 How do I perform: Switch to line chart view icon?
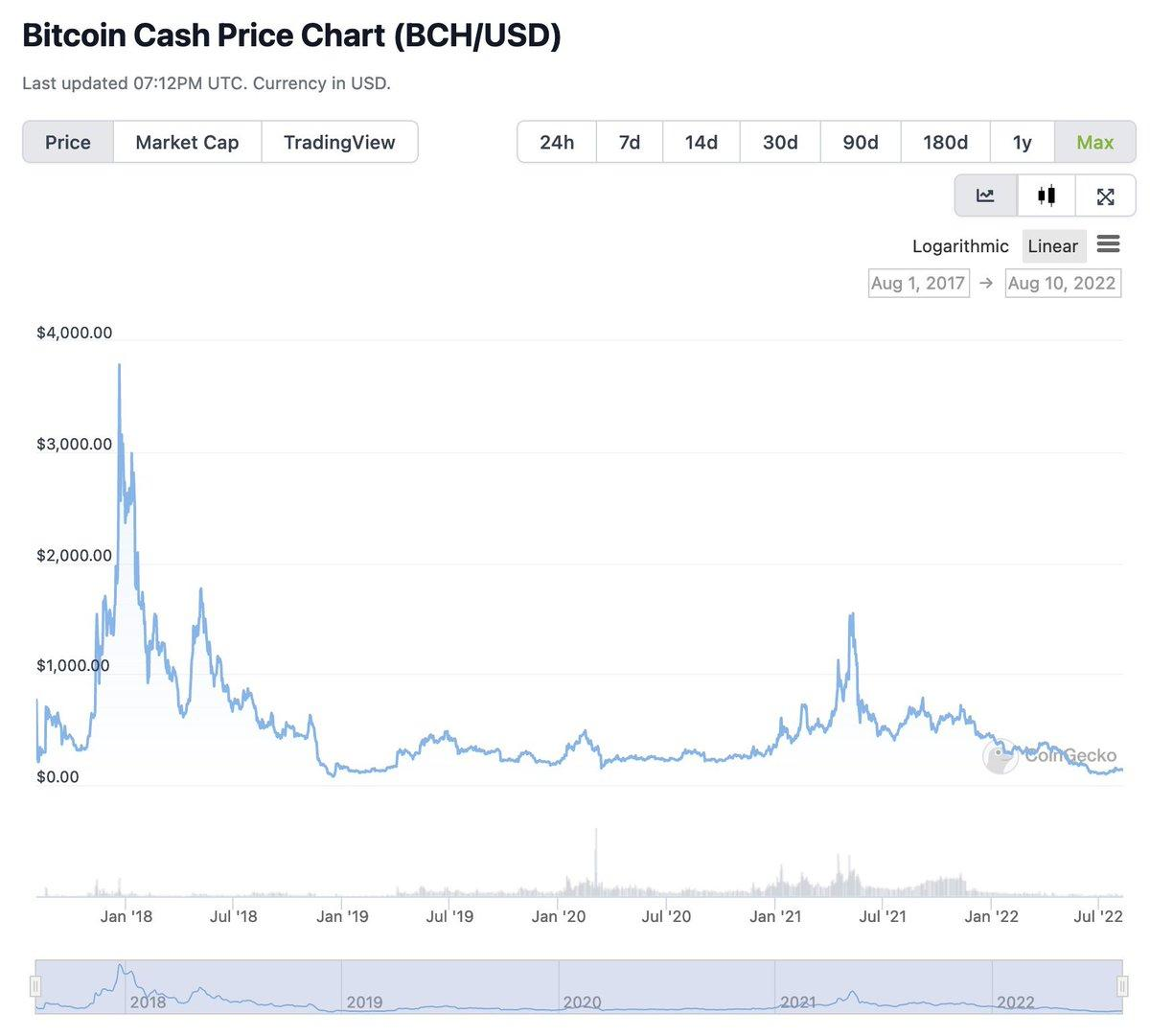click(985, 196)
